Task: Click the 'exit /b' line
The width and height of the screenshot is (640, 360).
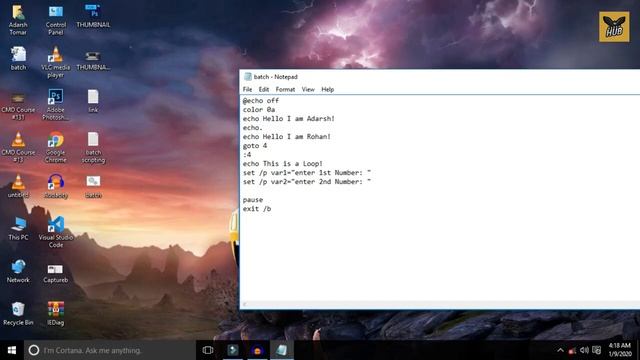Action: pyautogui.click(x=257, y=209)
